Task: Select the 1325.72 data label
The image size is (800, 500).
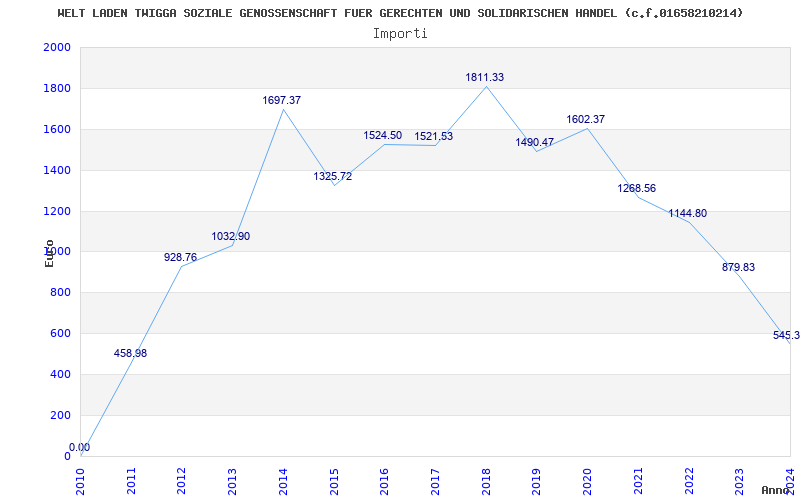Action: [x=333, y=177]
